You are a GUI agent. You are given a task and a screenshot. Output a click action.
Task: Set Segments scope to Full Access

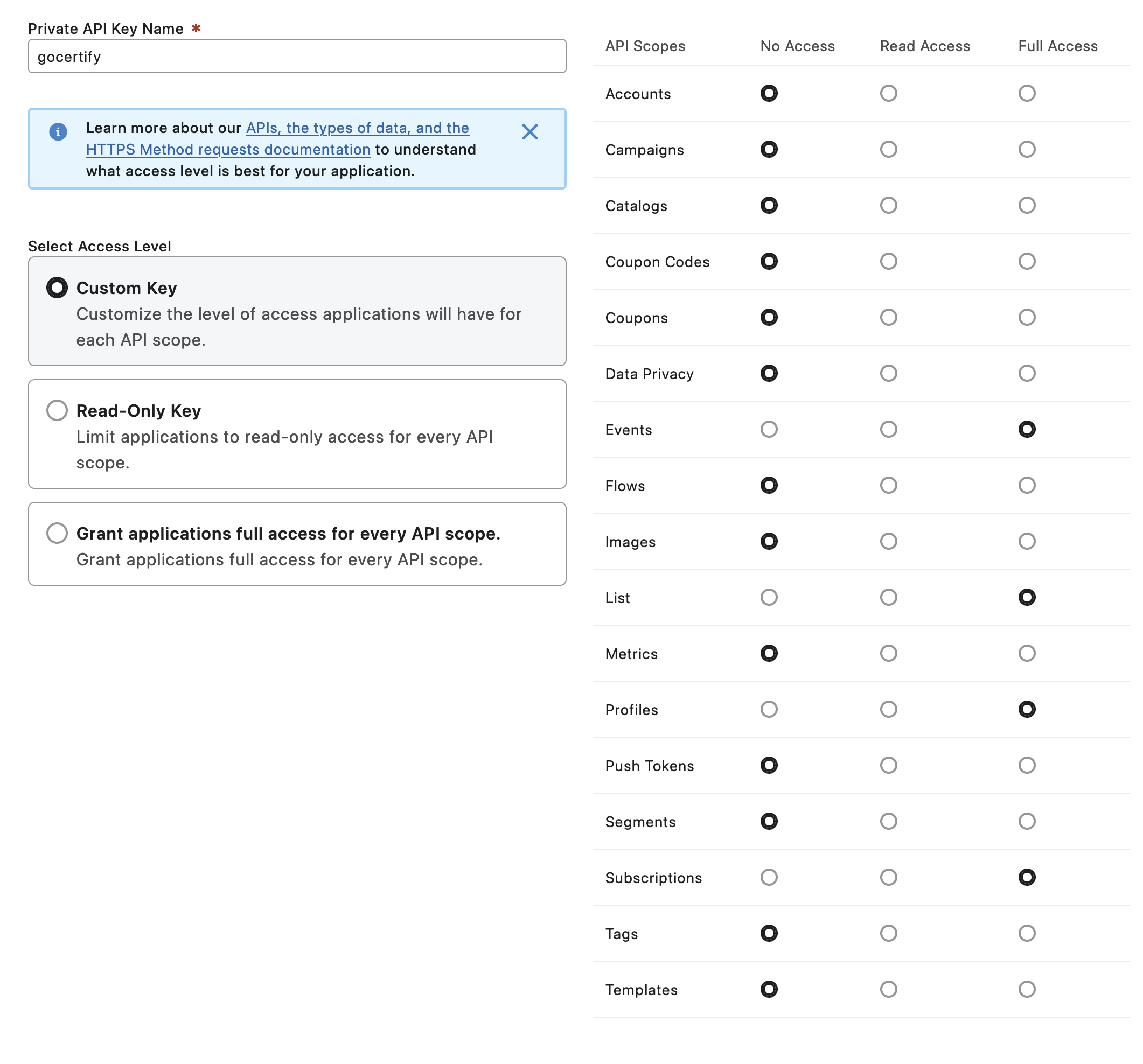[x=1027, y=821]
